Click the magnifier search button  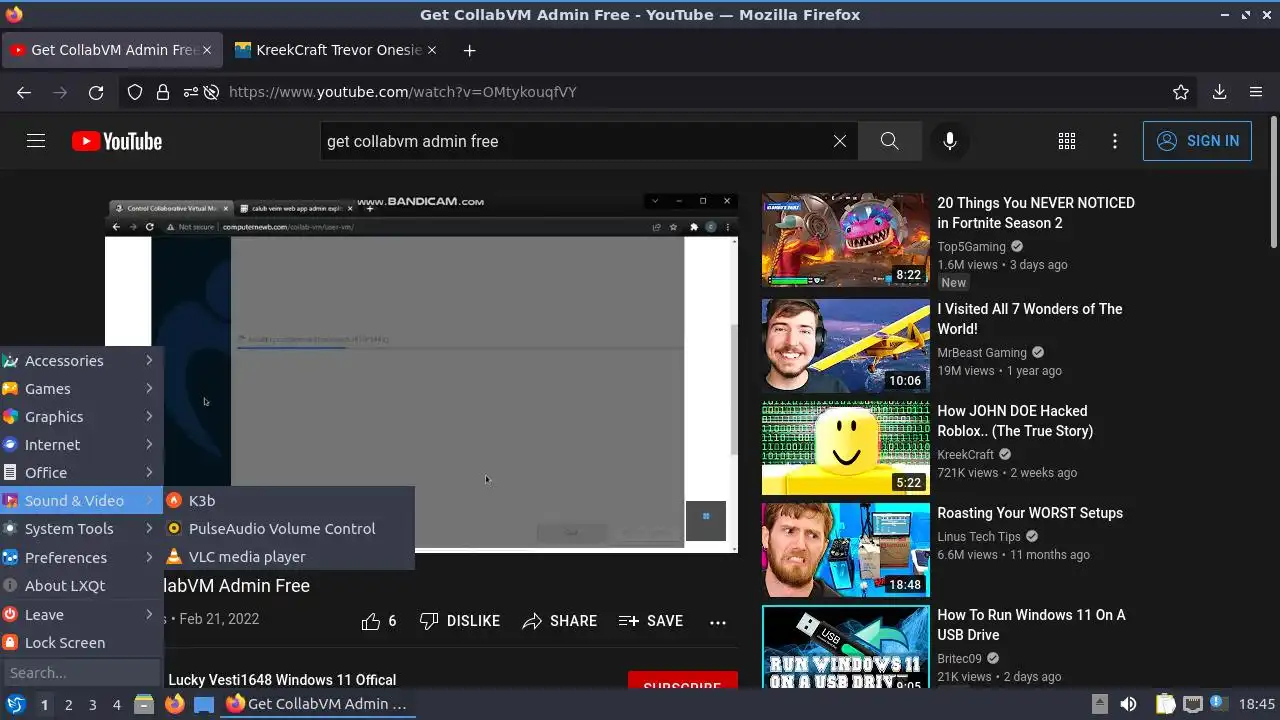click(889, 141)
